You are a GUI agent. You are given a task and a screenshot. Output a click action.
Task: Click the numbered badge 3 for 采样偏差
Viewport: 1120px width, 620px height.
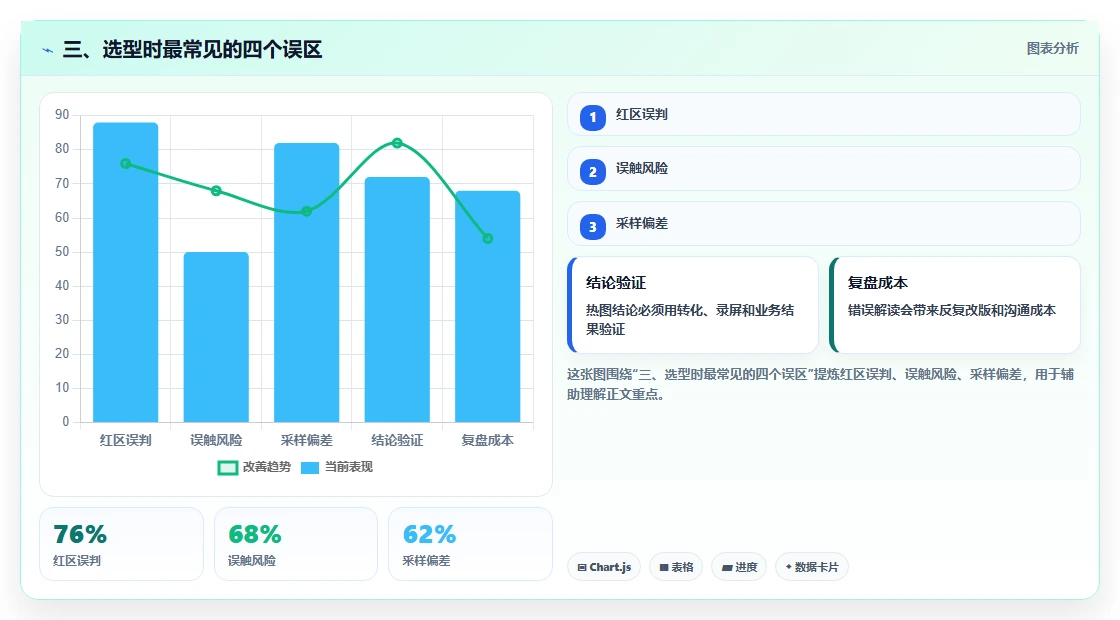[x=593, y=227]
